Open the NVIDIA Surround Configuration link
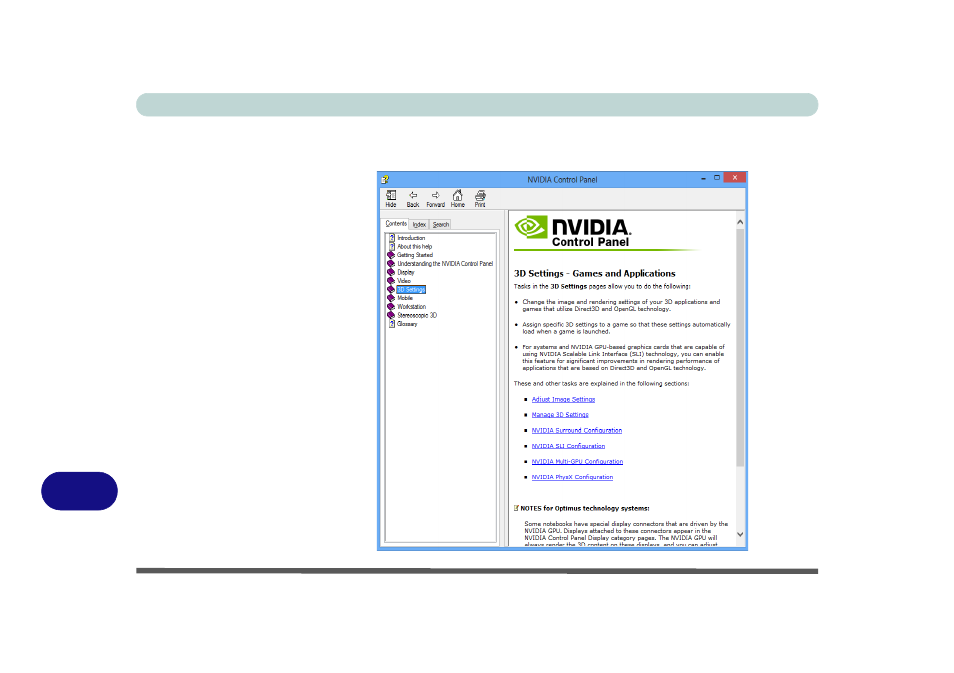This screenshot has width=954, height=673. pos(577,430)
